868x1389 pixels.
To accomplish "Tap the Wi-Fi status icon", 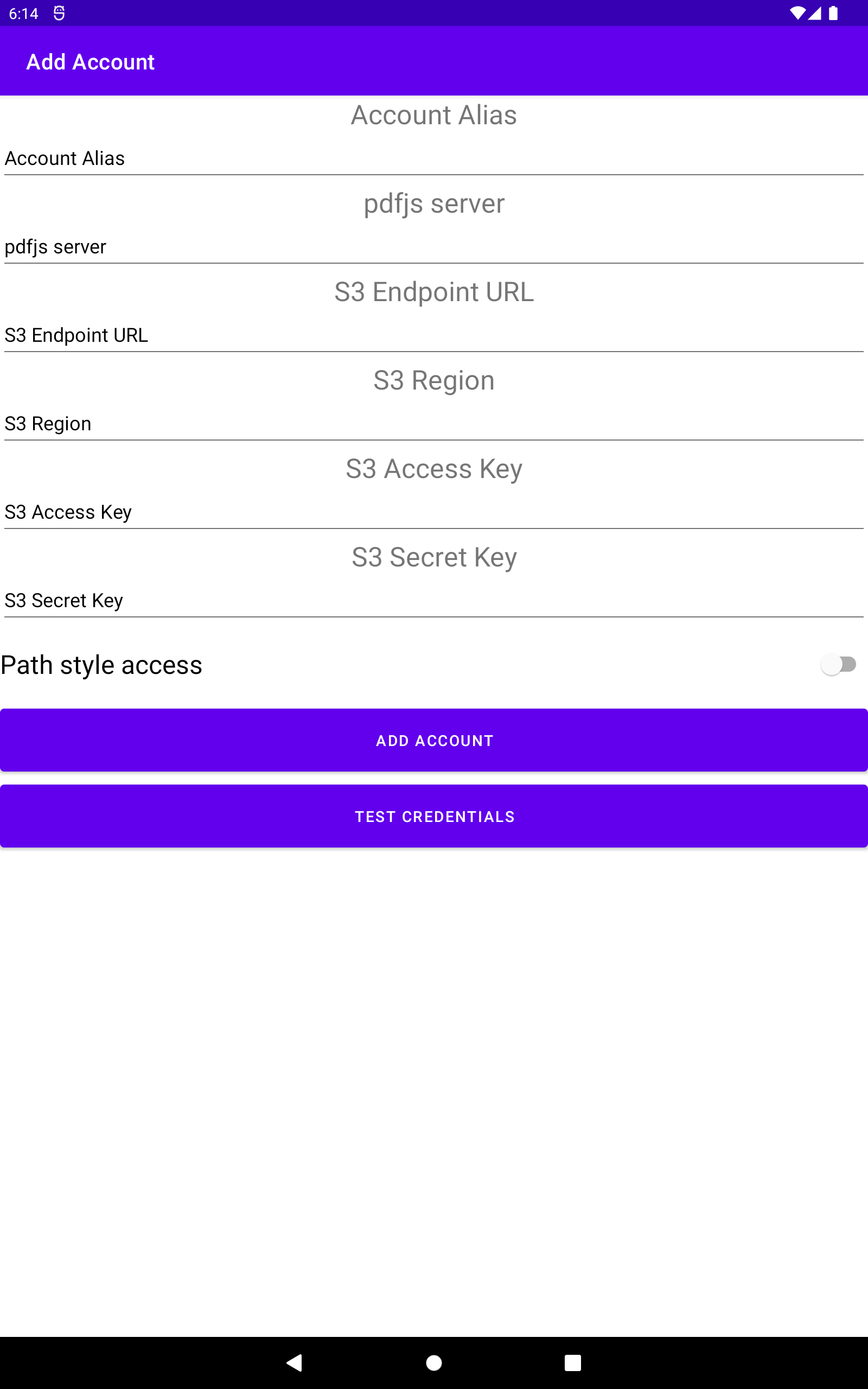I will coord(797,13).
